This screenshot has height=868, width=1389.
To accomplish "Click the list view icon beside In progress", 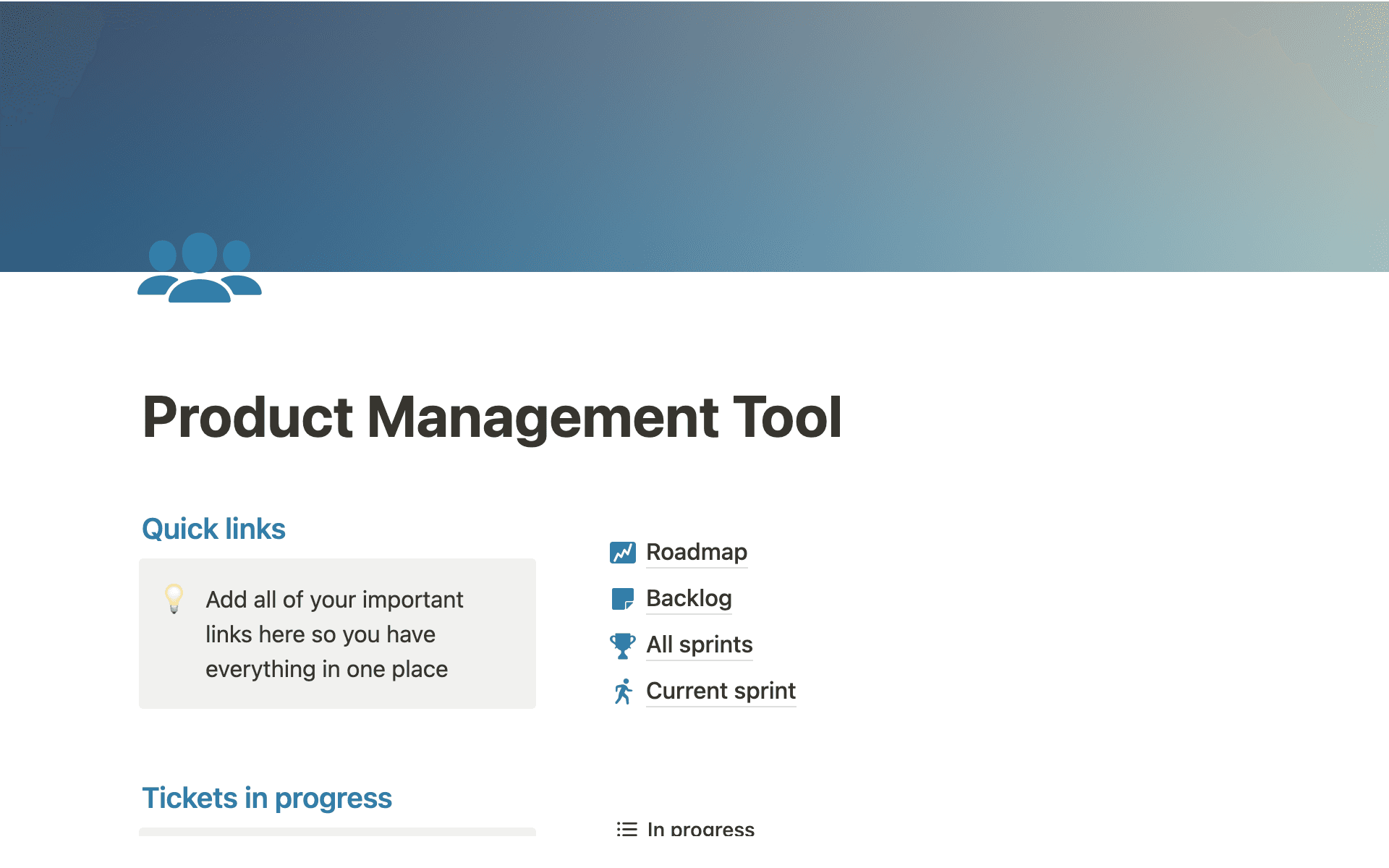I will [626, 829].
